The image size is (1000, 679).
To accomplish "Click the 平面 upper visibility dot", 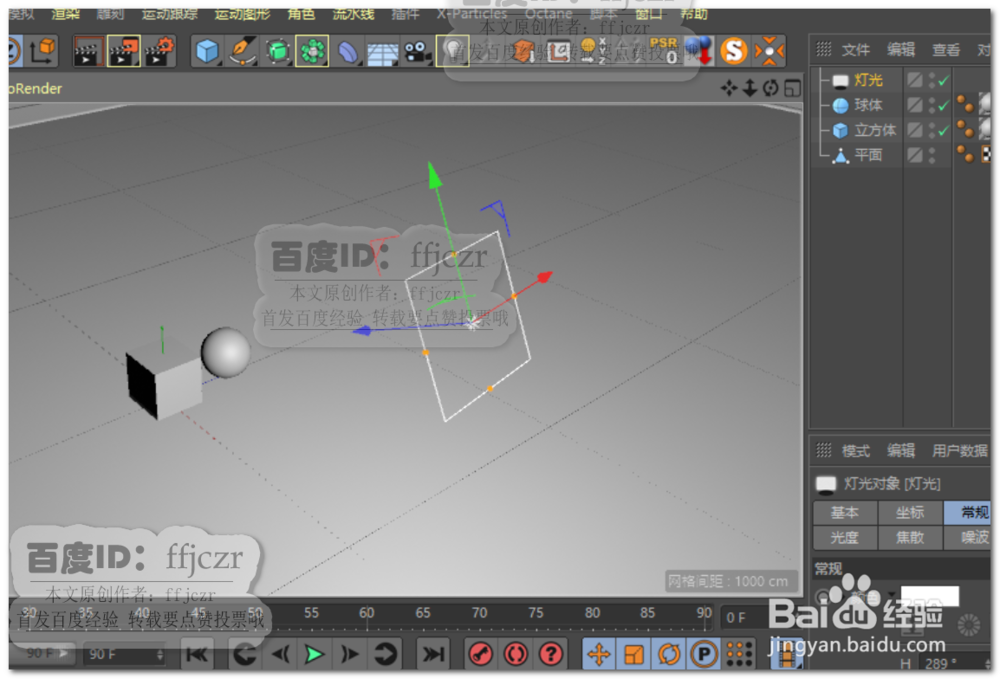I will click(932, 148).
